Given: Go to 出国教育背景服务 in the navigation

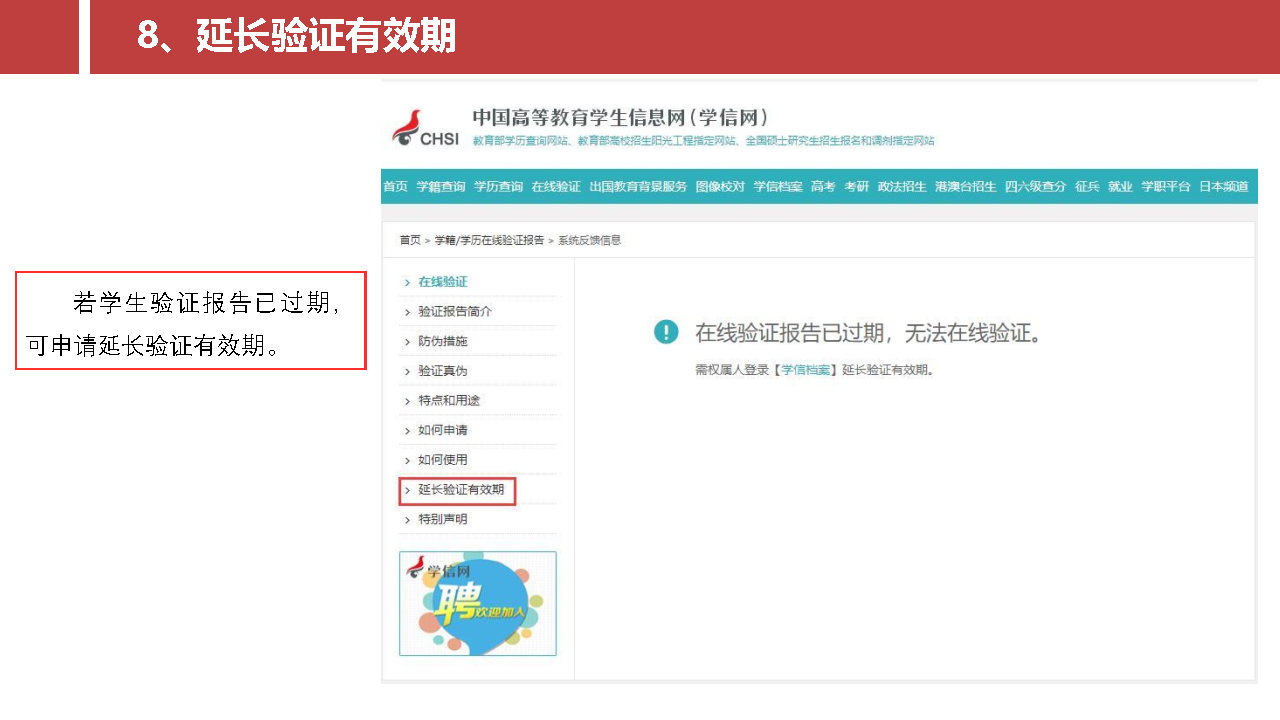Looking at the screenshot, I should (638, 187).
